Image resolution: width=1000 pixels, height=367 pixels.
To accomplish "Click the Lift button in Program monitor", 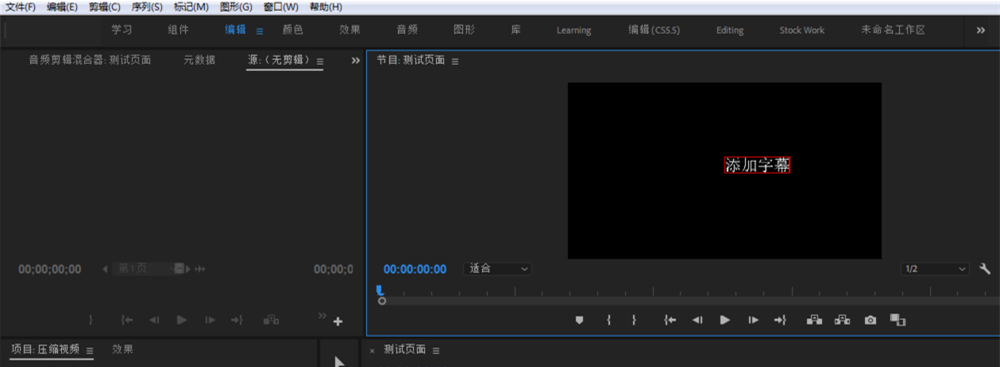I will coord(814,320).
